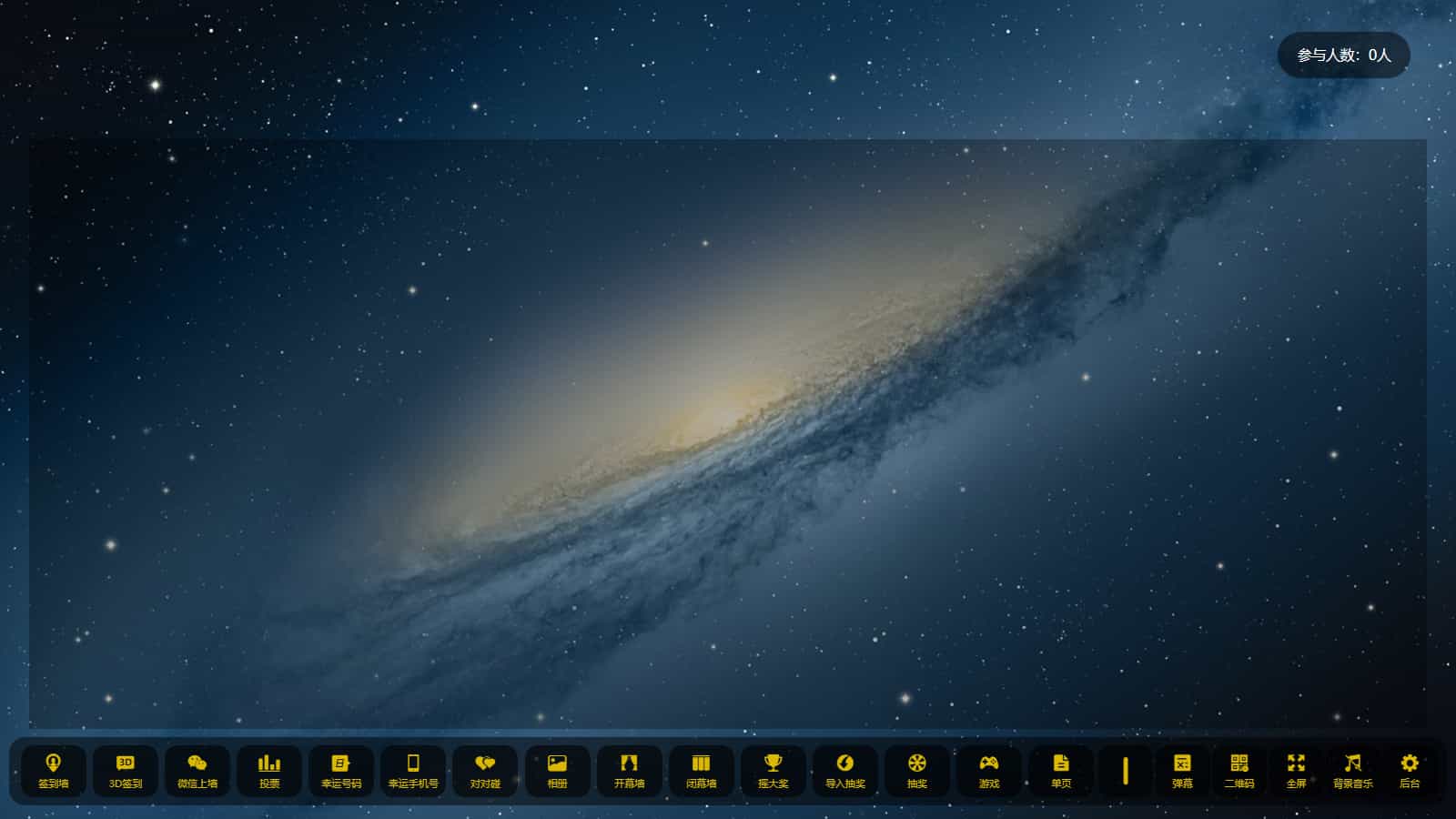The width and height of the screenshot is (1456, 819).
Task: Show the 开幕墙 opening wall
Action: 629,771
